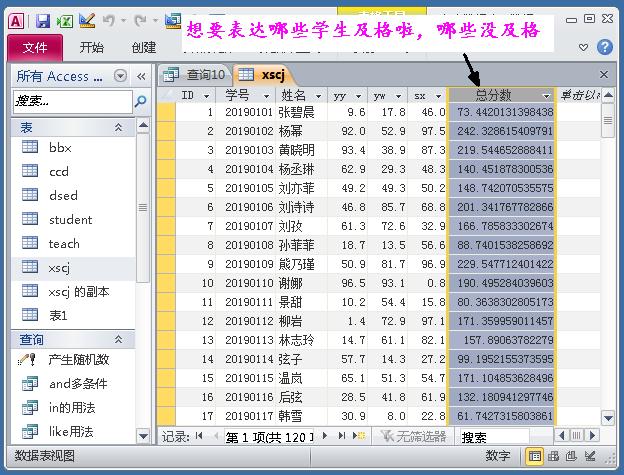Screen dimensions: 624x475
Task: Go to the previous record
Action: point(216,436)
